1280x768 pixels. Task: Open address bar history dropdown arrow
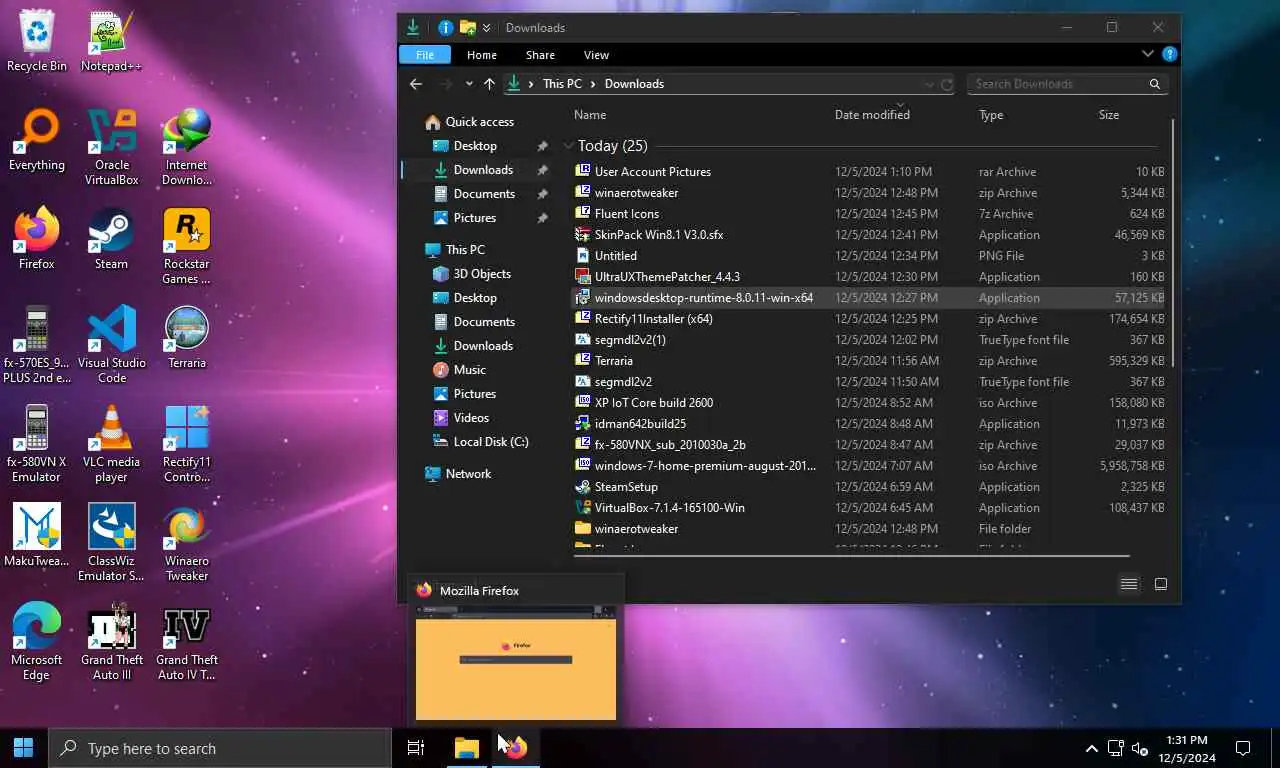pyautogui.click(x=929, y=85)
